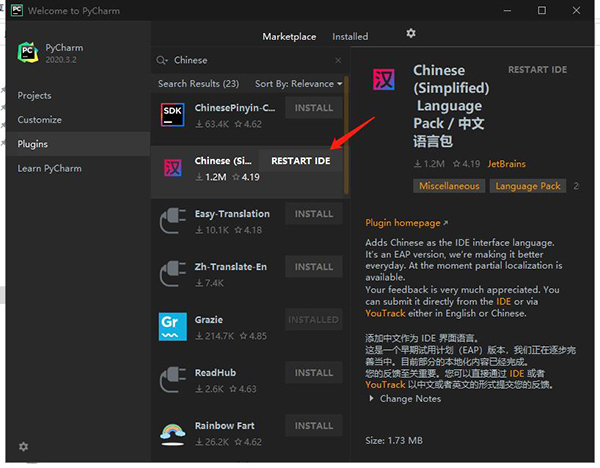Open the JetBrains vendor link
Screen dimensions: 600x468
pos(506,164)
